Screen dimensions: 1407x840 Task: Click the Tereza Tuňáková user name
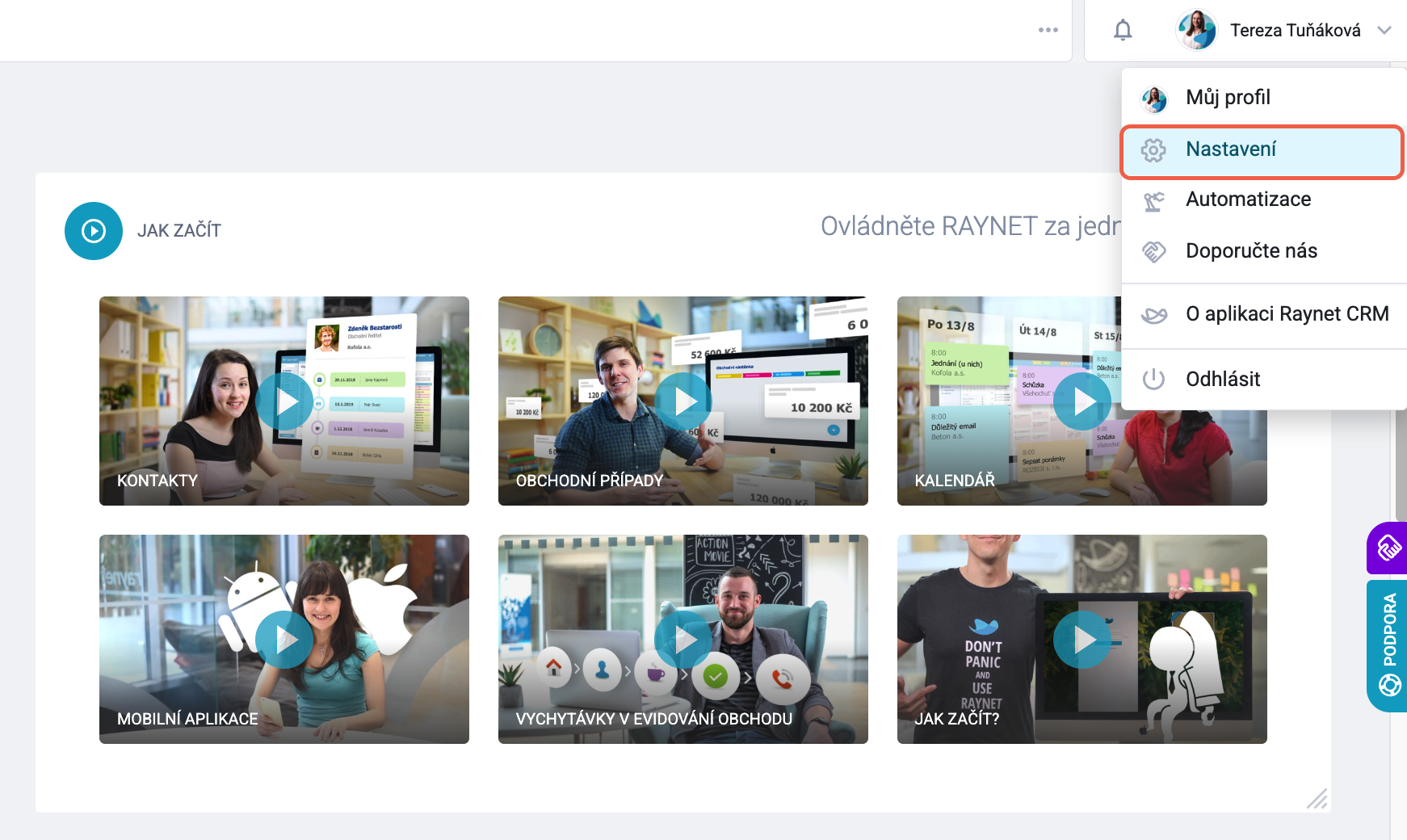click(1296, 31)
